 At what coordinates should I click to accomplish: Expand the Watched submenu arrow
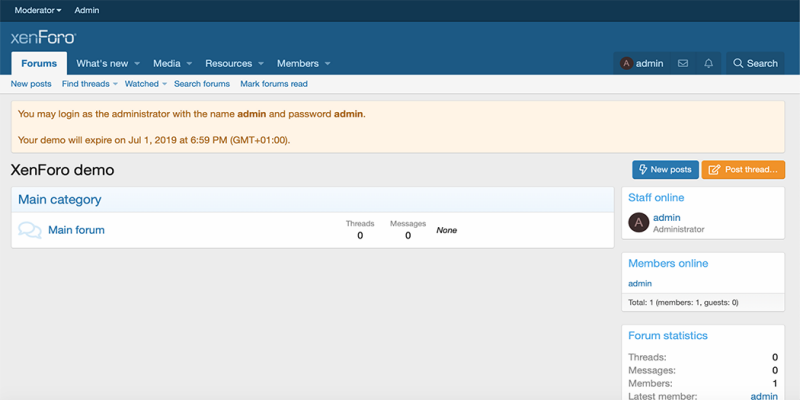[x=164, y=84]
